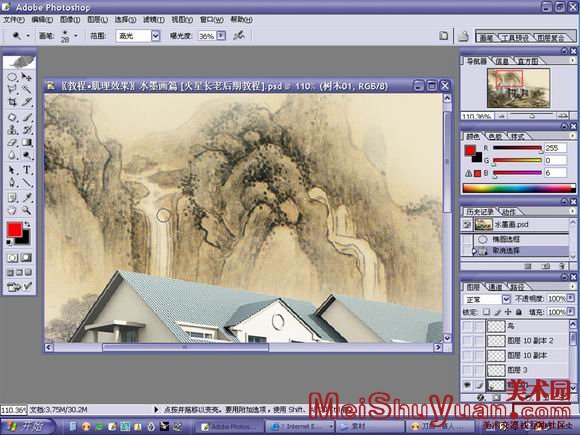
Task: Jump to ImageReady from toolbox bottom
Action: point(14,287)
